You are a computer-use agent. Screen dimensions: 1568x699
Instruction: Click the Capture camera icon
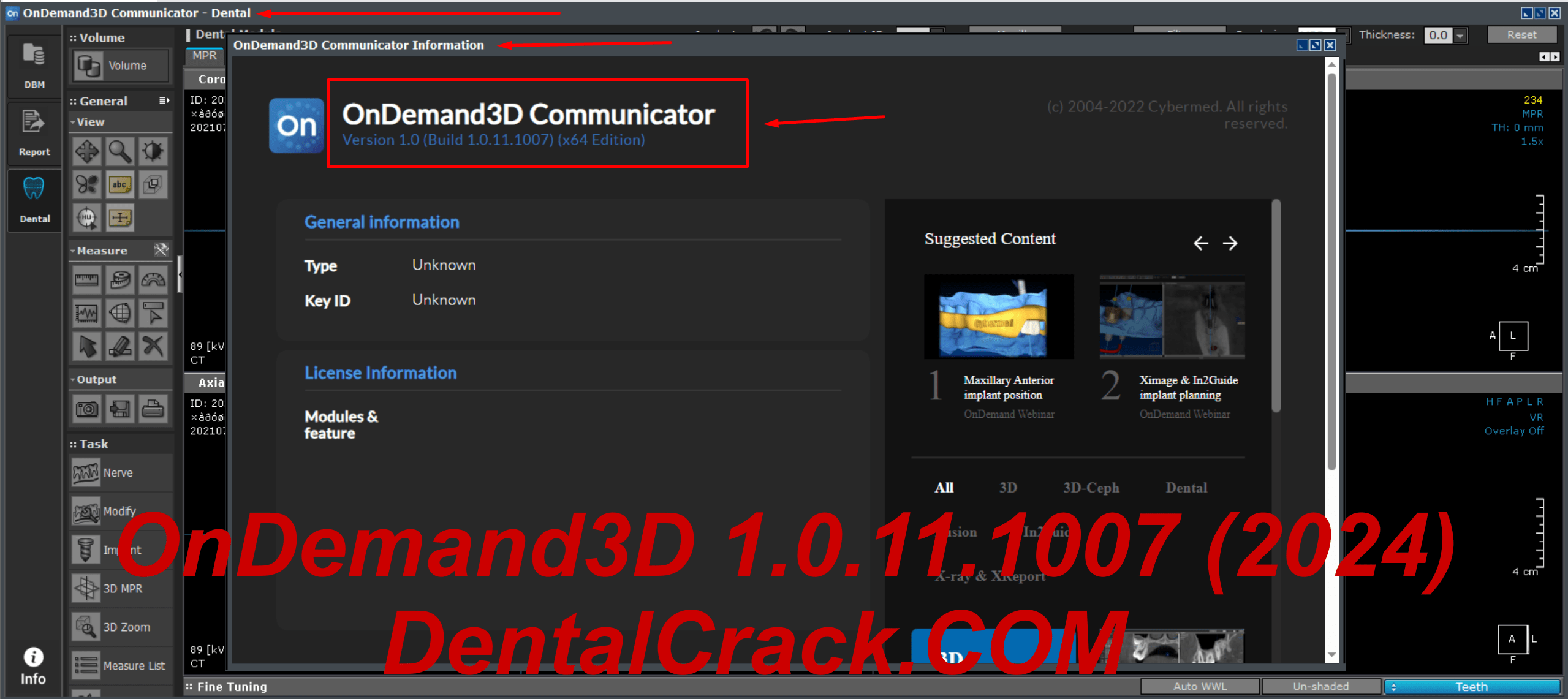pos(86,409)
